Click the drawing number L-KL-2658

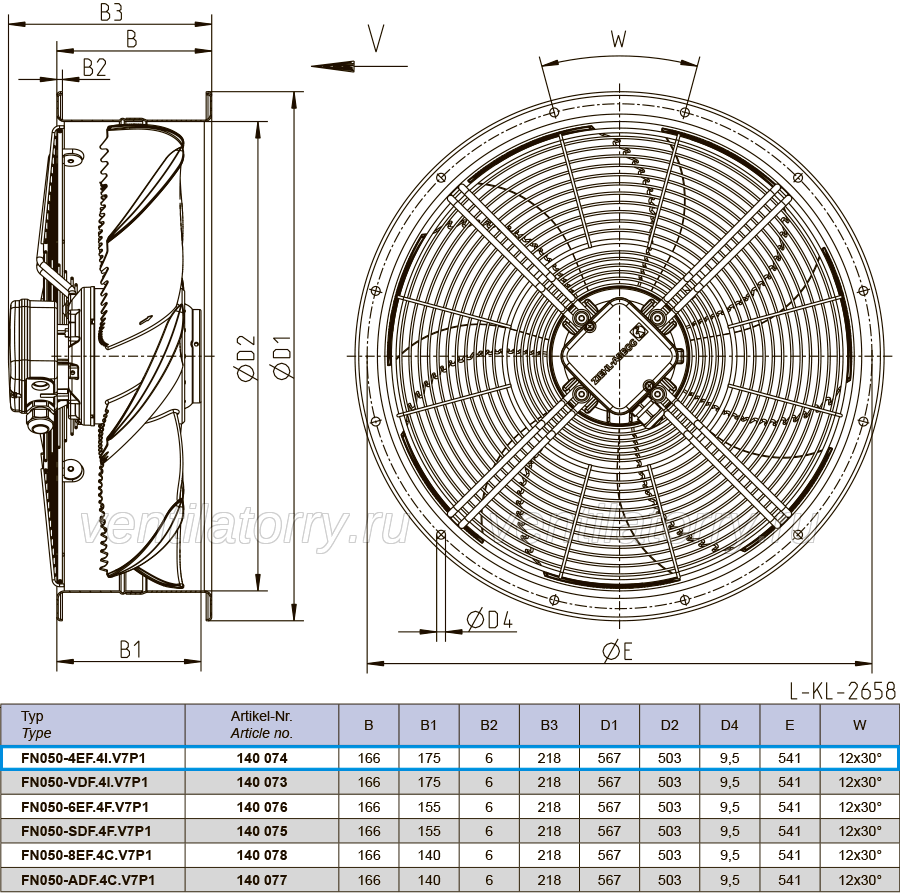pos(841,690)
